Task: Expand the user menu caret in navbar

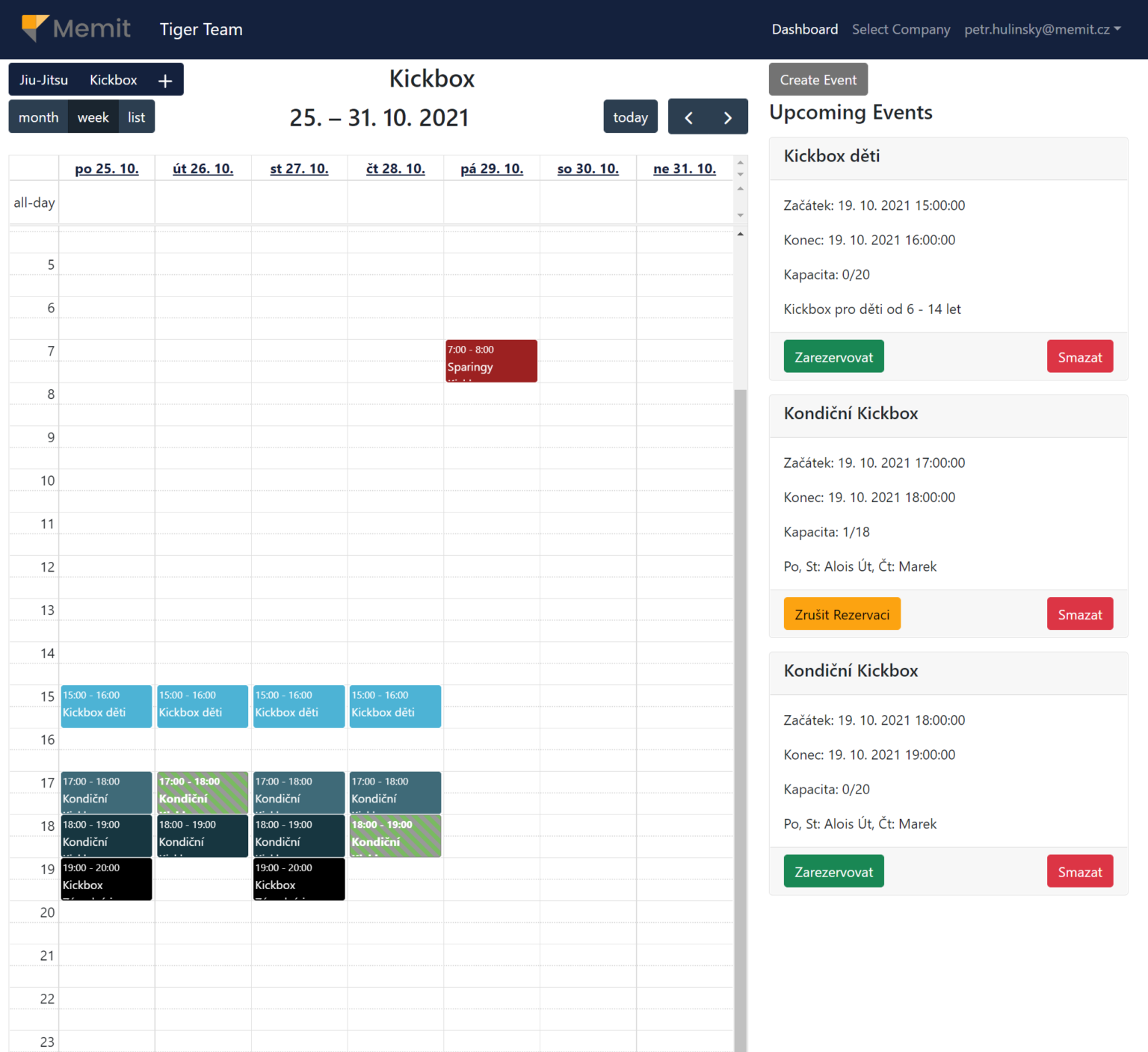Action: click(x=1117, y=30)
